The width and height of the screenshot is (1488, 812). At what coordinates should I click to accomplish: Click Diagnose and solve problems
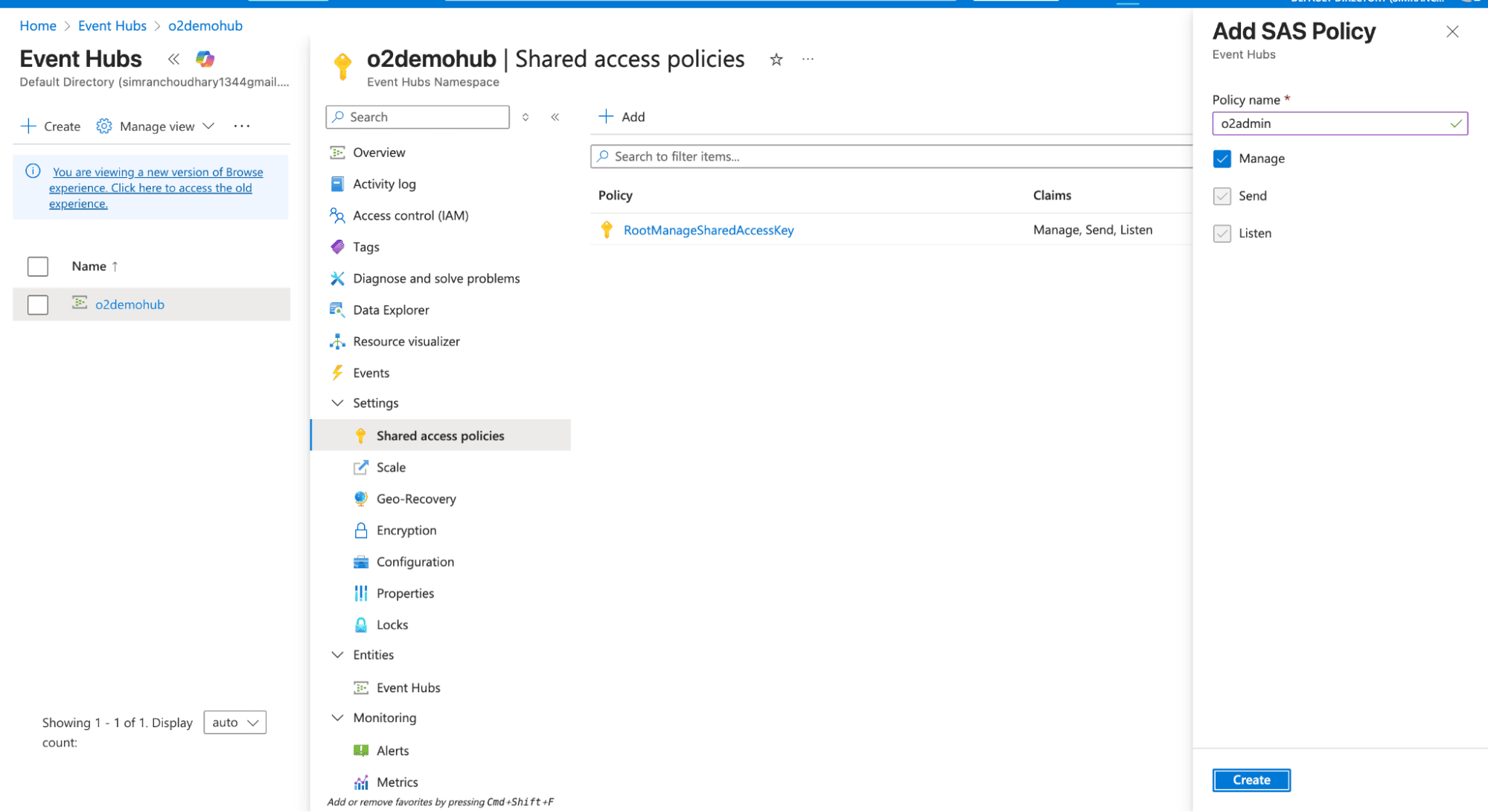436,278
